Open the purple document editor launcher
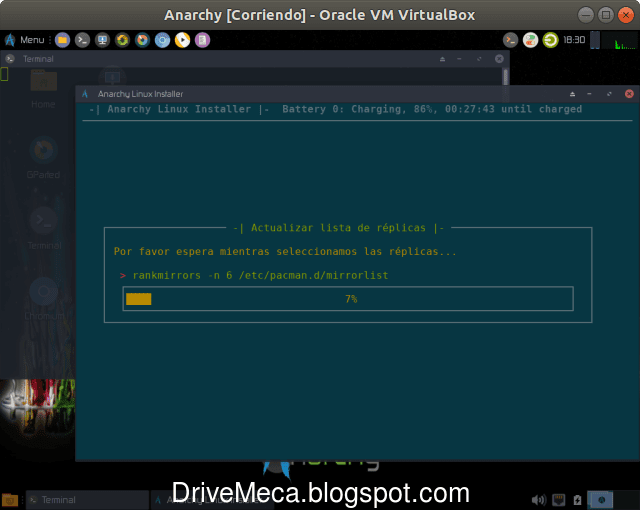The height and width of the screenshot is (510, 640). point(202,40)
